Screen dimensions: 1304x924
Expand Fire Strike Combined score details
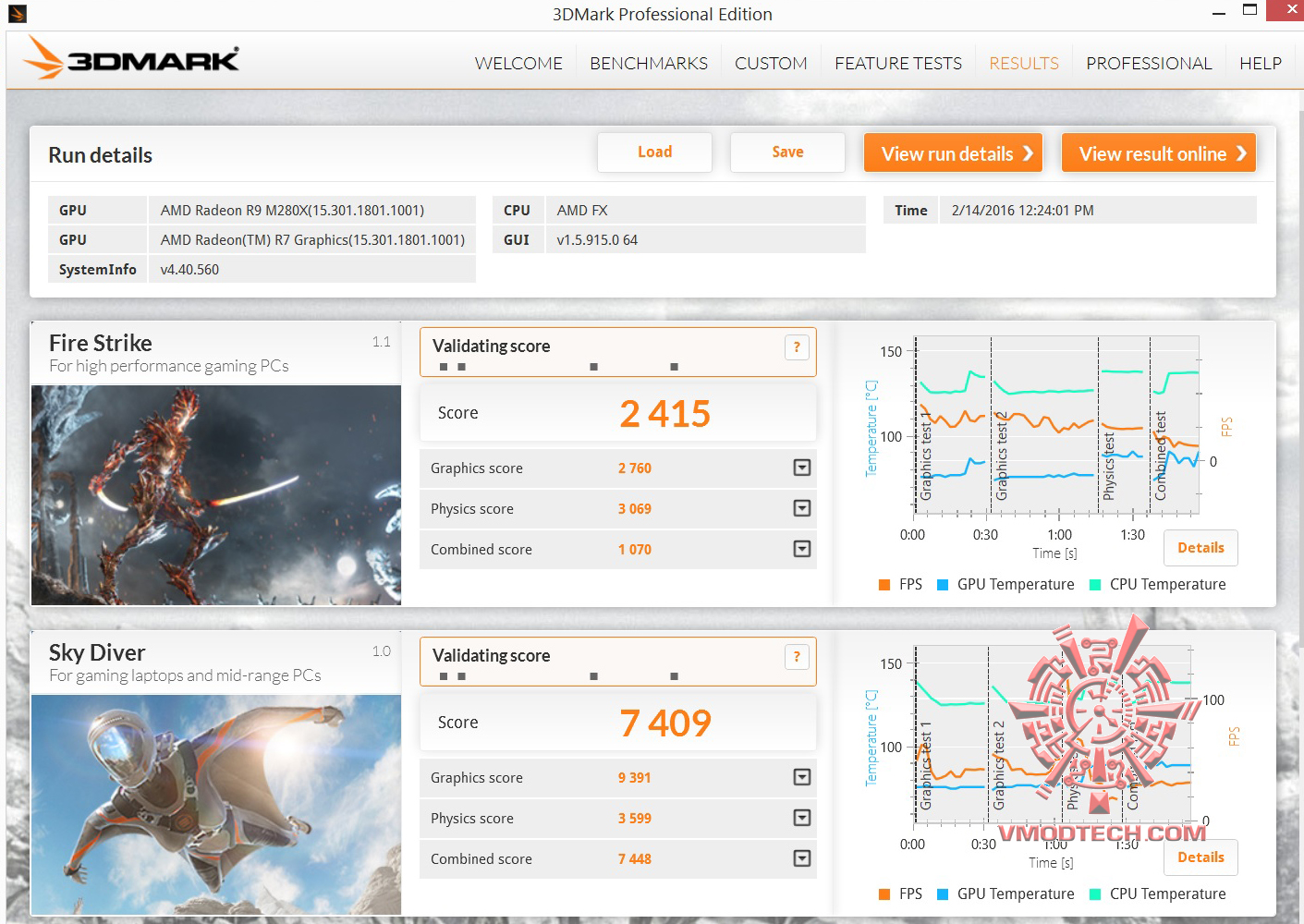coord(802,549)
